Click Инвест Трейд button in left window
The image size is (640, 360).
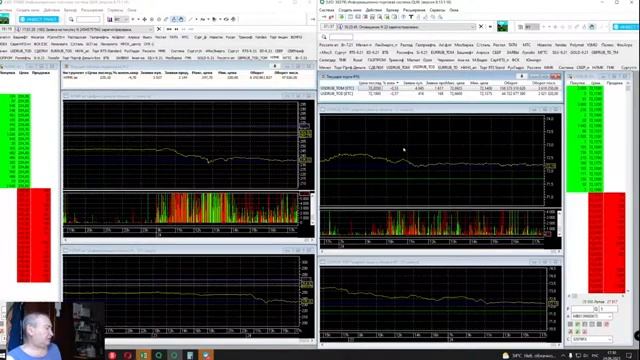click(39, 19)
